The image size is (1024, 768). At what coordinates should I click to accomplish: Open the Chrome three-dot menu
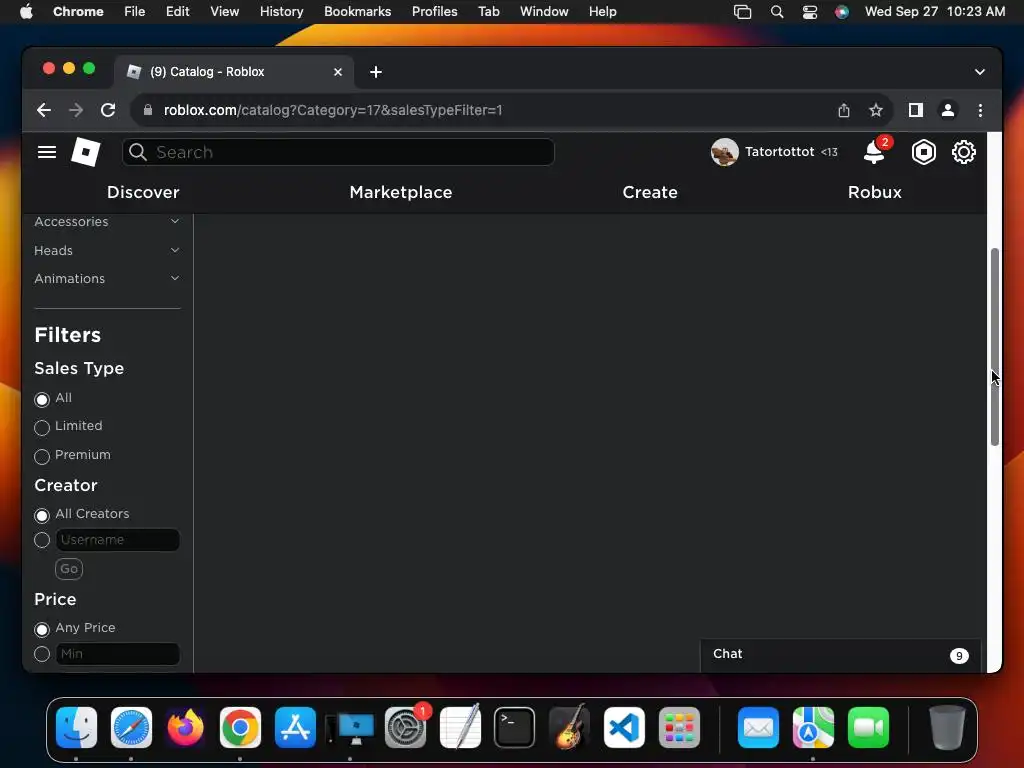(980, 110)
